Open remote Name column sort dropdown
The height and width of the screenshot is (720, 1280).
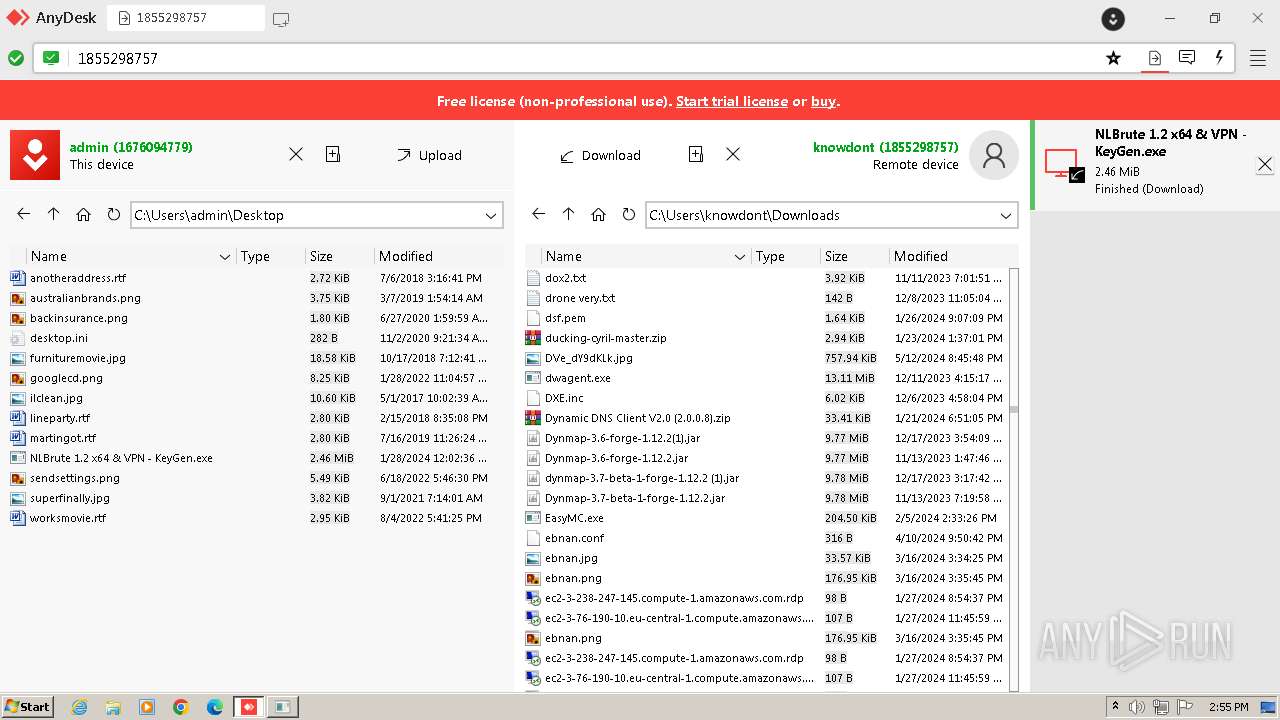click(740, 257)
